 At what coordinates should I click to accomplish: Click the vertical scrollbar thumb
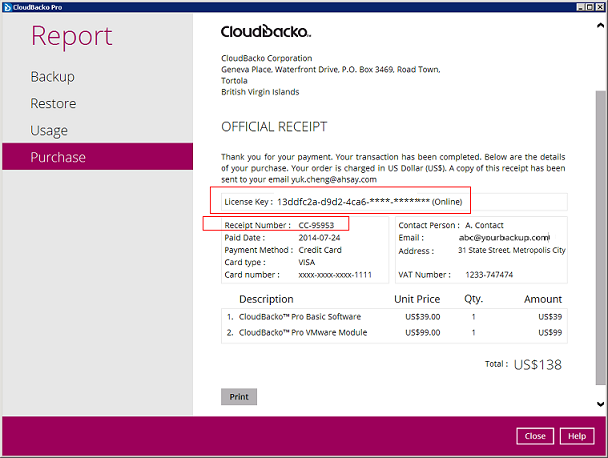click(x=600, y=238)
